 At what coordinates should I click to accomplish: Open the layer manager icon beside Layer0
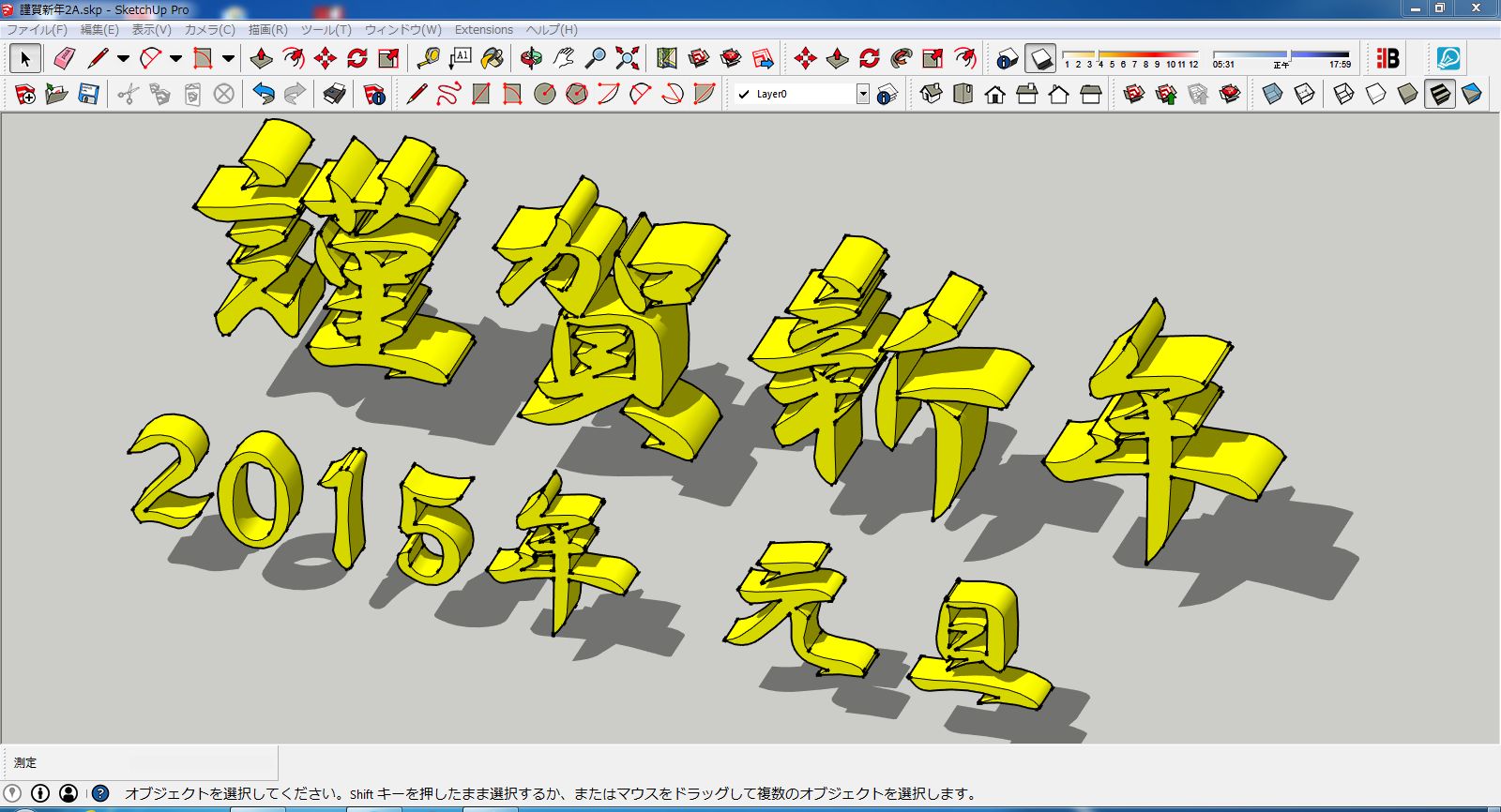[x=887, y=94]
